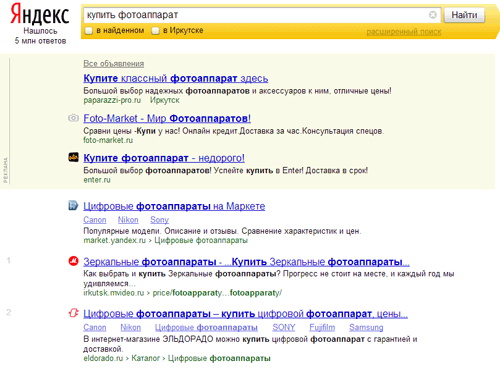Click the enter.ru green URL
Screen dimensions: 500x369
(x=97, y=180)
